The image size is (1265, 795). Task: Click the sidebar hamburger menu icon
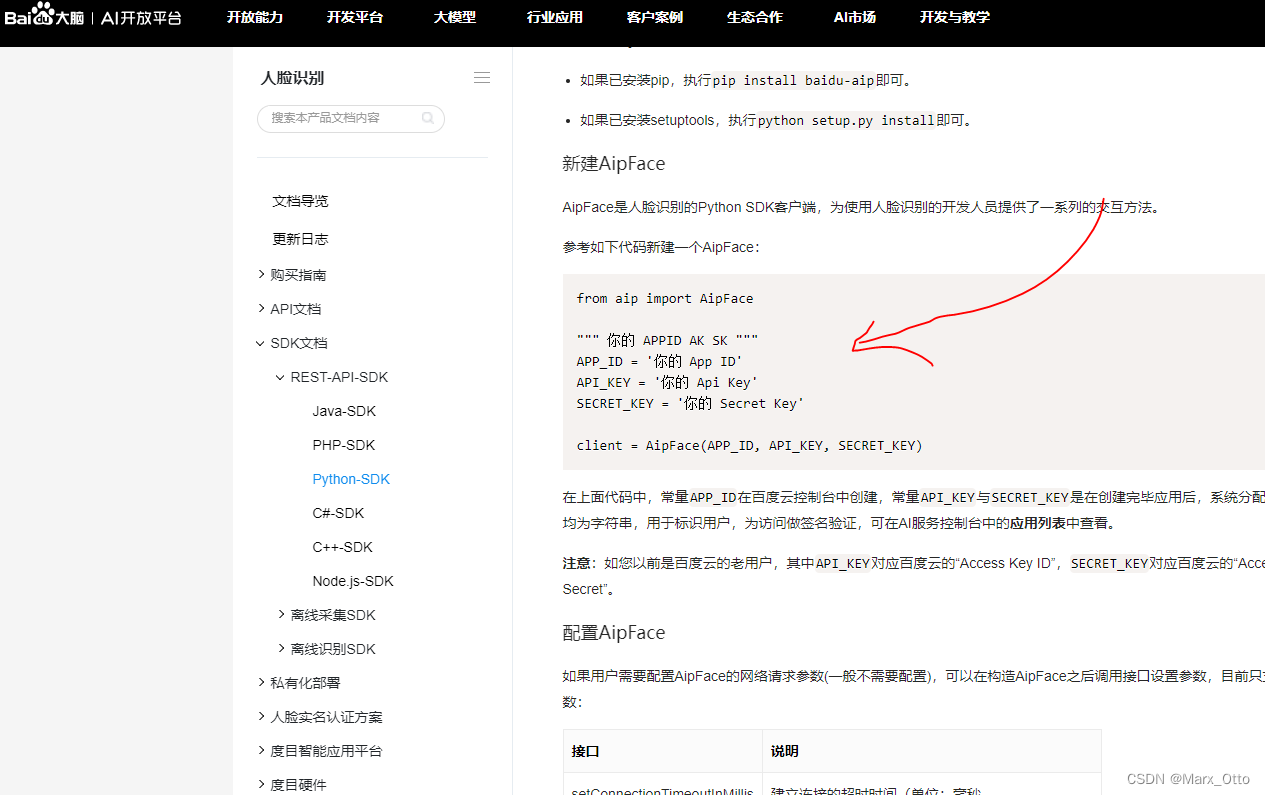coord(482,78)
